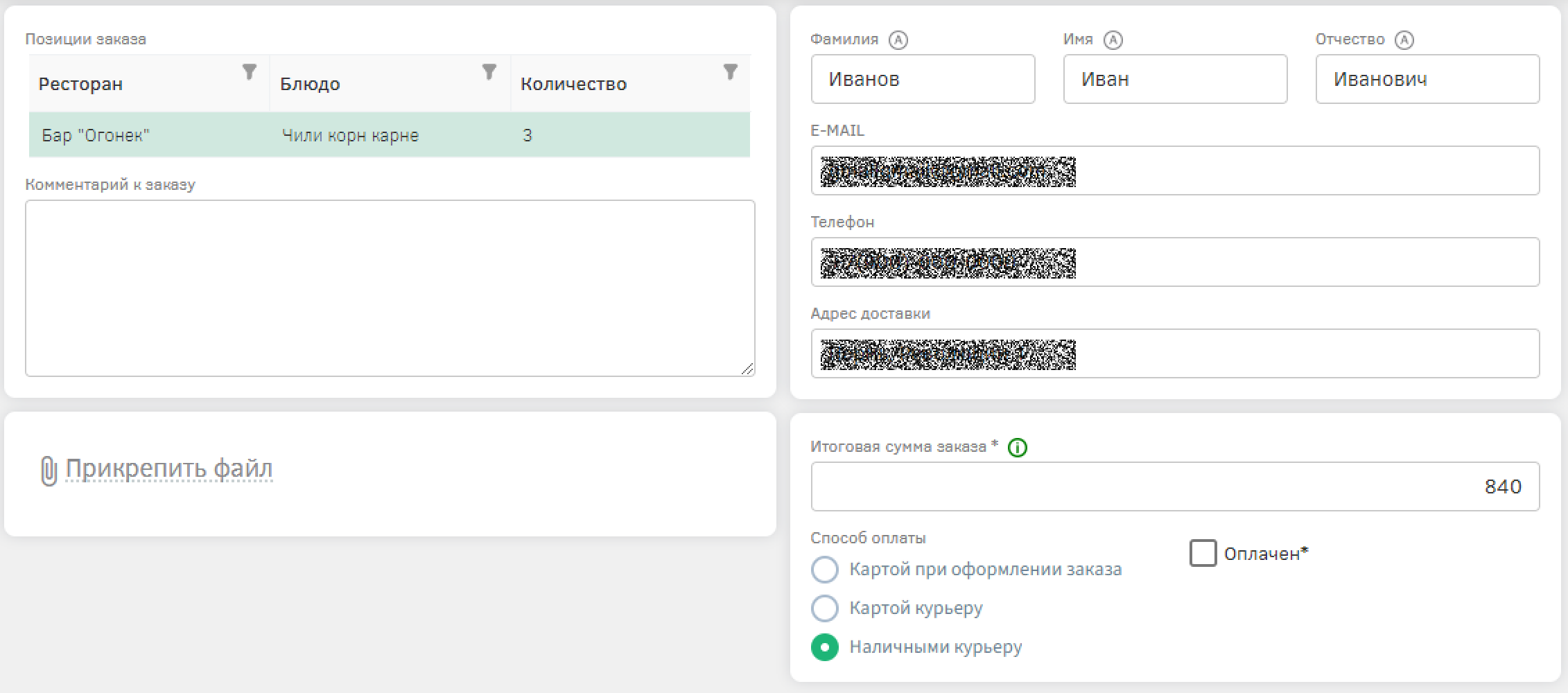Click the filter icon in Блюдо column

(489, 71)
